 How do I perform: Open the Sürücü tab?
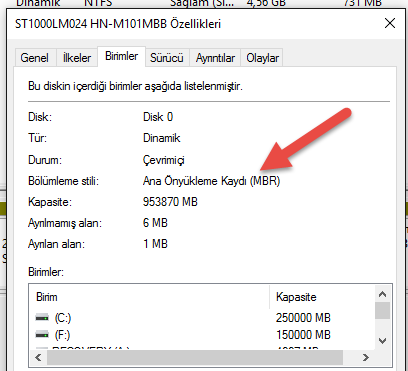[x=167, y=58]
